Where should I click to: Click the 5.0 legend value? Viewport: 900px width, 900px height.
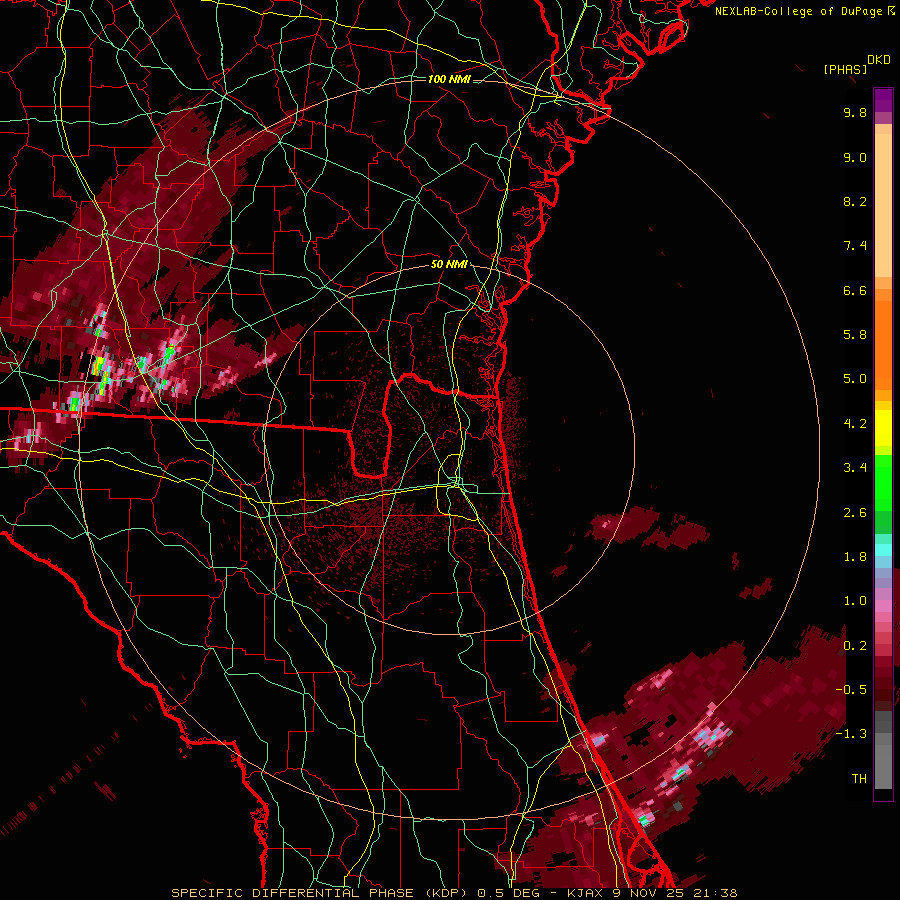[855, 379]
